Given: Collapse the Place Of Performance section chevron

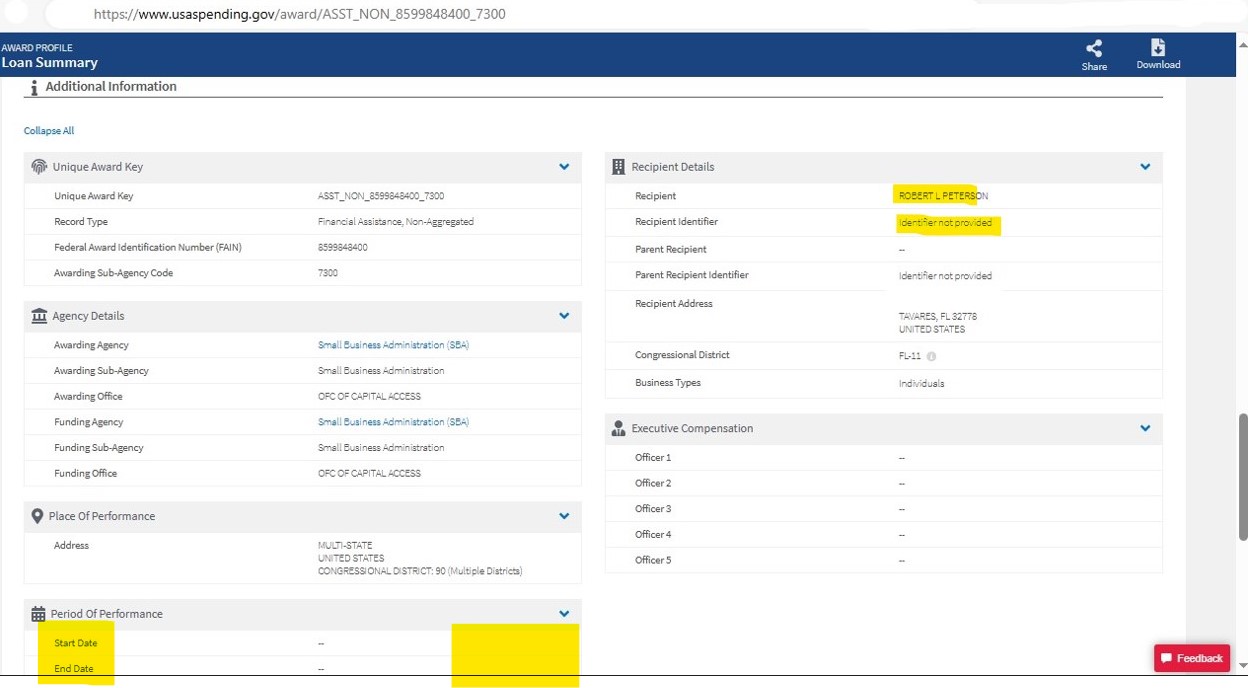Looking at the screenshot, I should click(x=564, y=516).
